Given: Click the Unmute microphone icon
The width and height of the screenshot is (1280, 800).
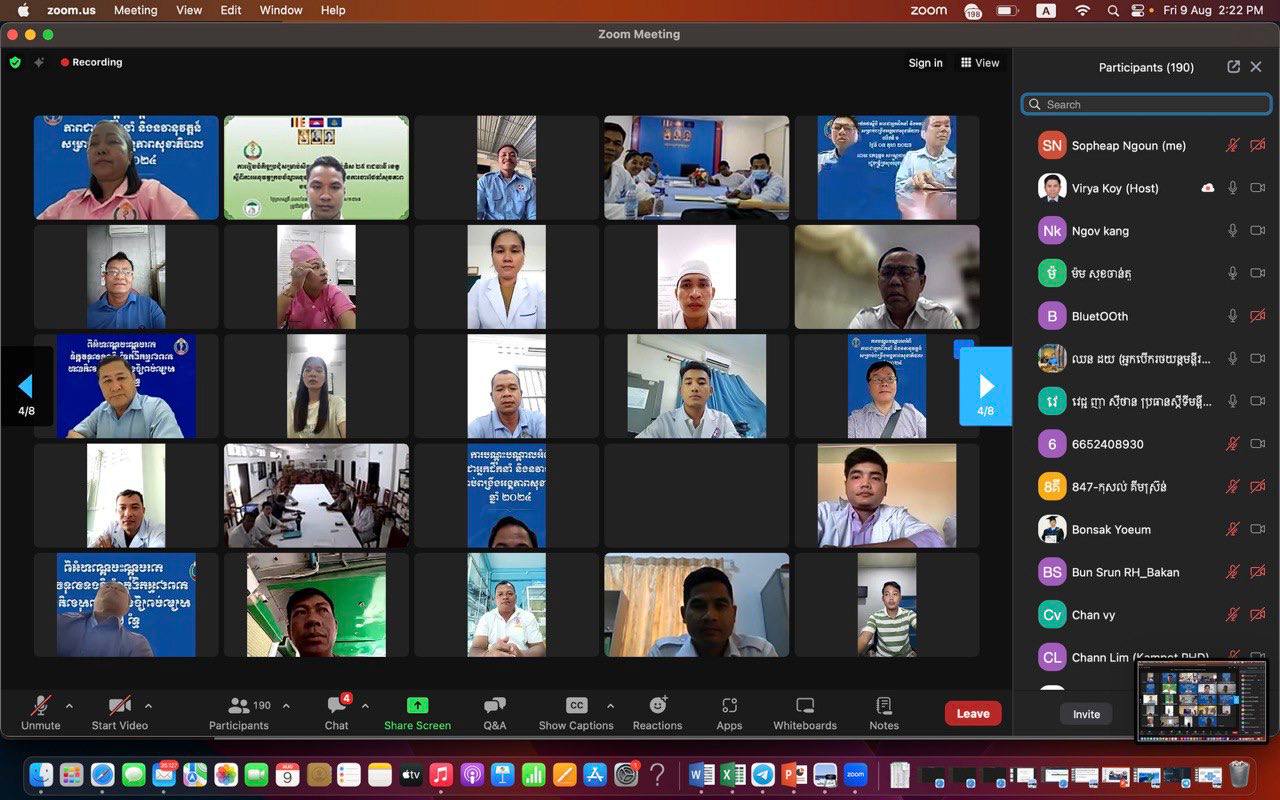Looking at the screenshot, I should pyautogui.click(x=41, y=705).
